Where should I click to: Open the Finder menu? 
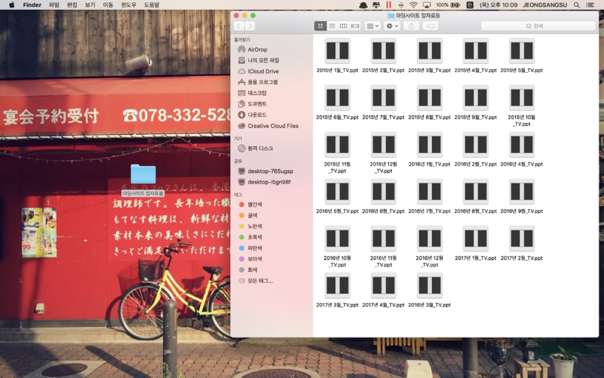[32, 5]
